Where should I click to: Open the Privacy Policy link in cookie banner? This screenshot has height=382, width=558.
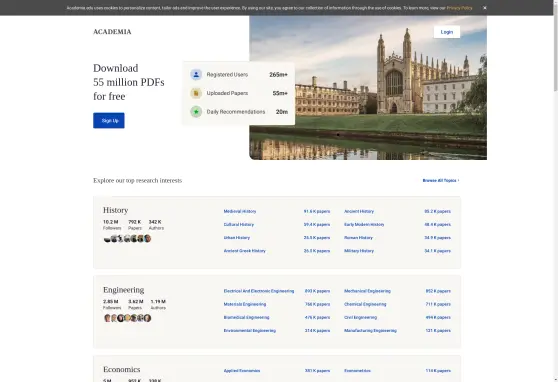click(x=459, y=8)
